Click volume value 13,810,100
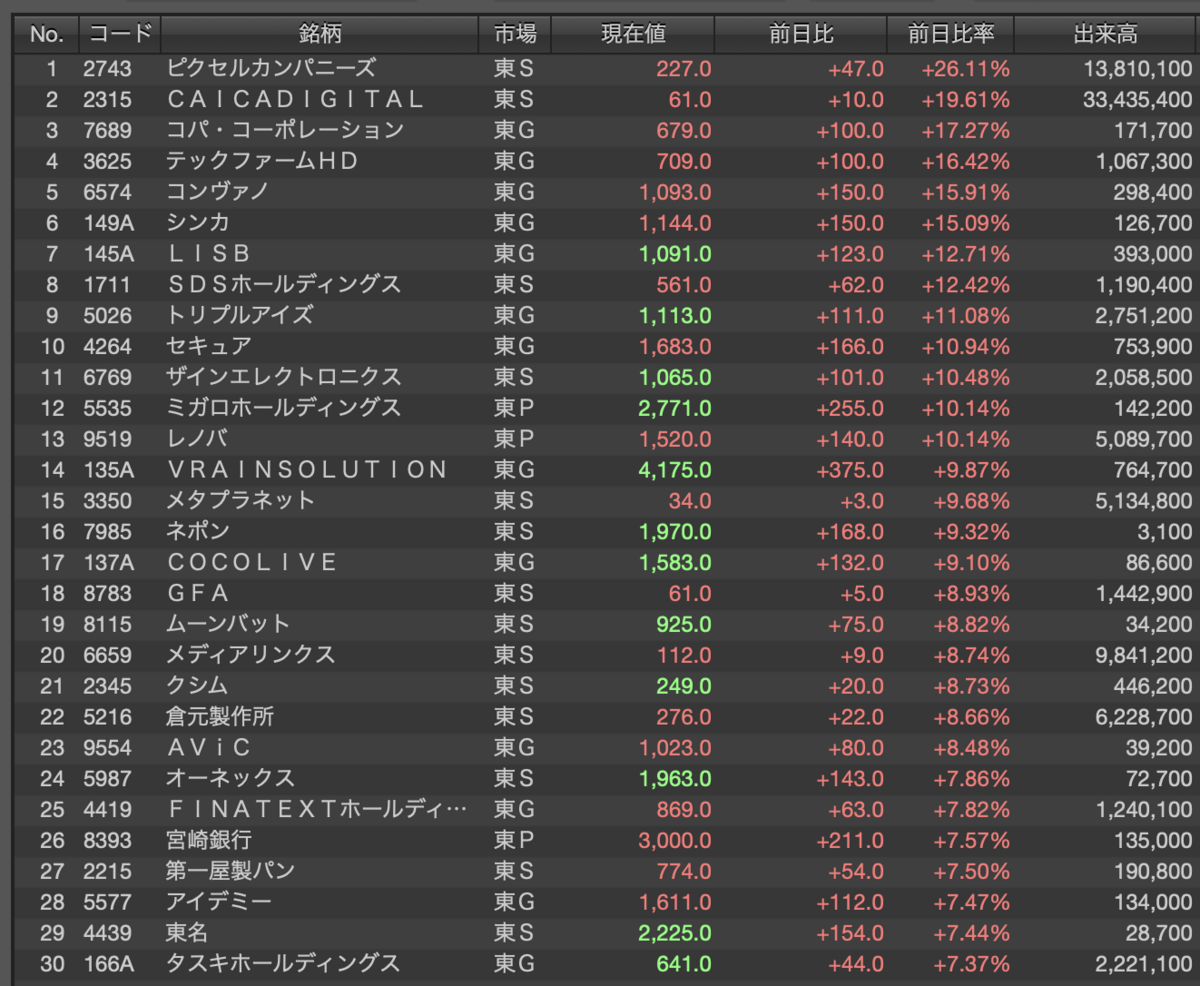Viewport: 1200px width, 986px height. (1137, 68)
